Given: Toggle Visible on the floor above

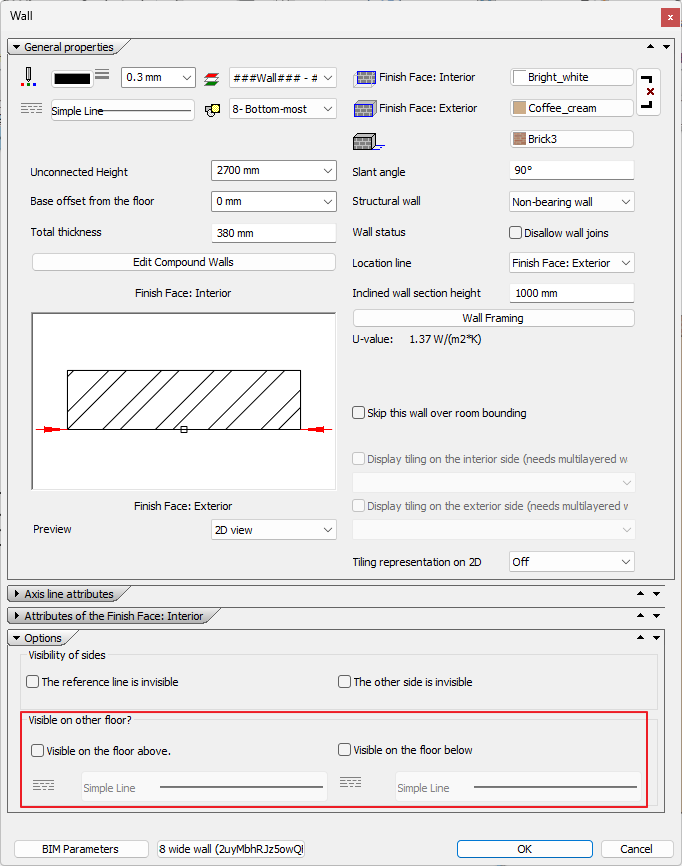Looking at the screenshot, I should point(38,750).
